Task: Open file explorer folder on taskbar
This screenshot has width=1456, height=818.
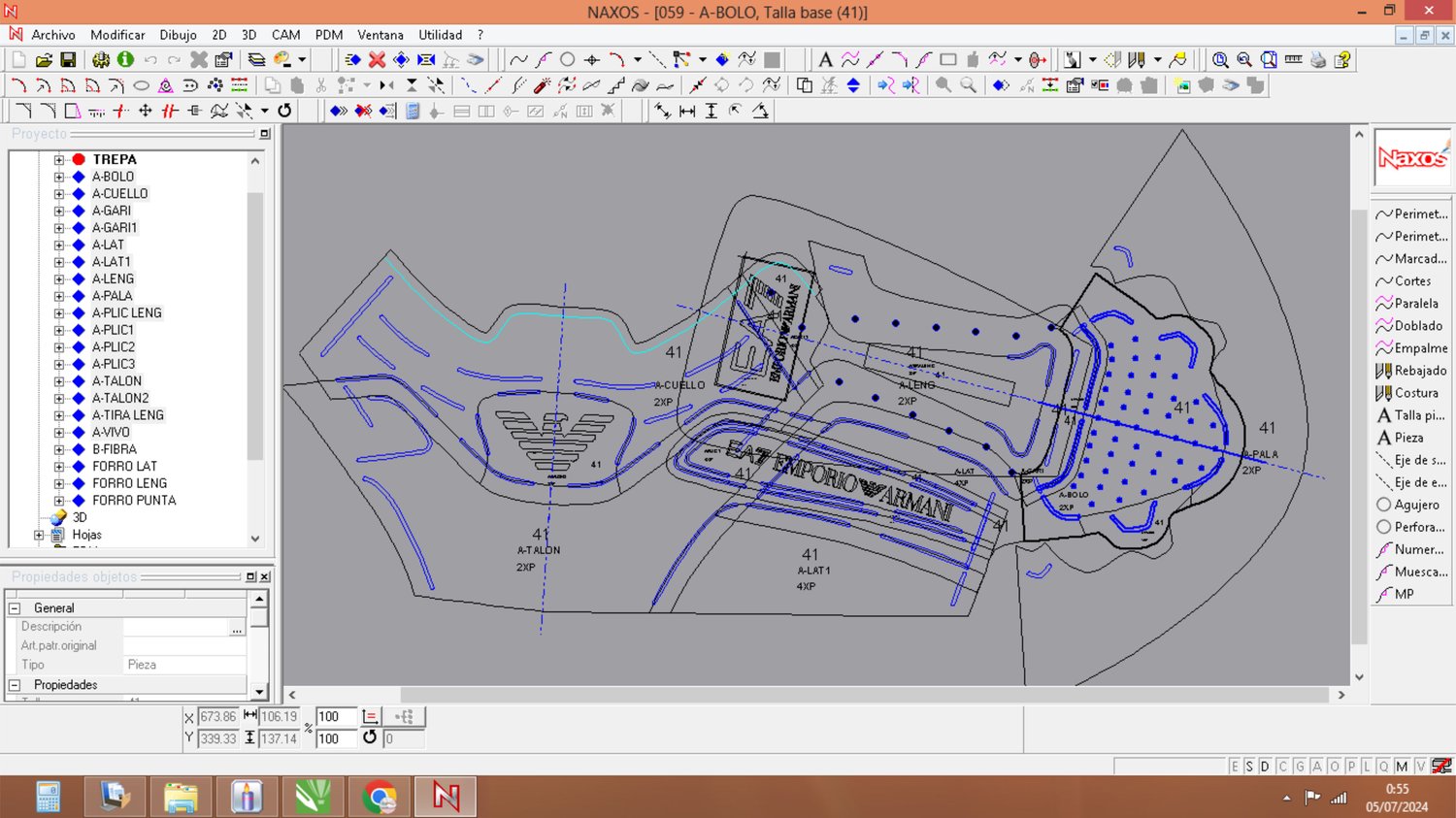Action: pos(181,797)
